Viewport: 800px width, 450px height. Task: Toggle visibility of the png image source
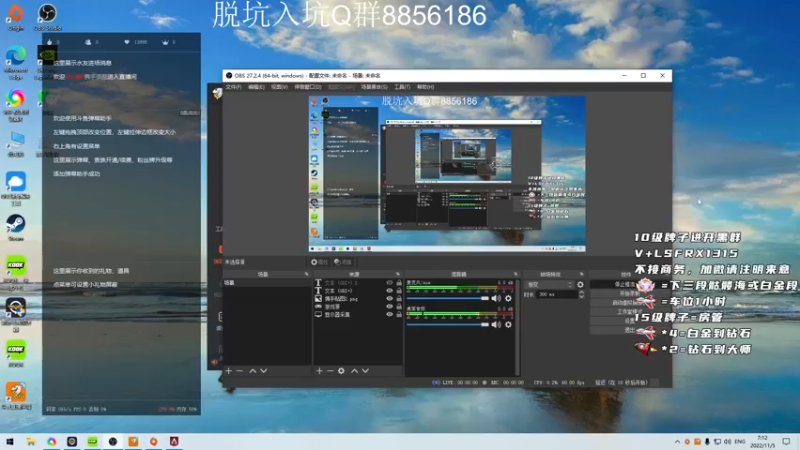coord(390,298)
